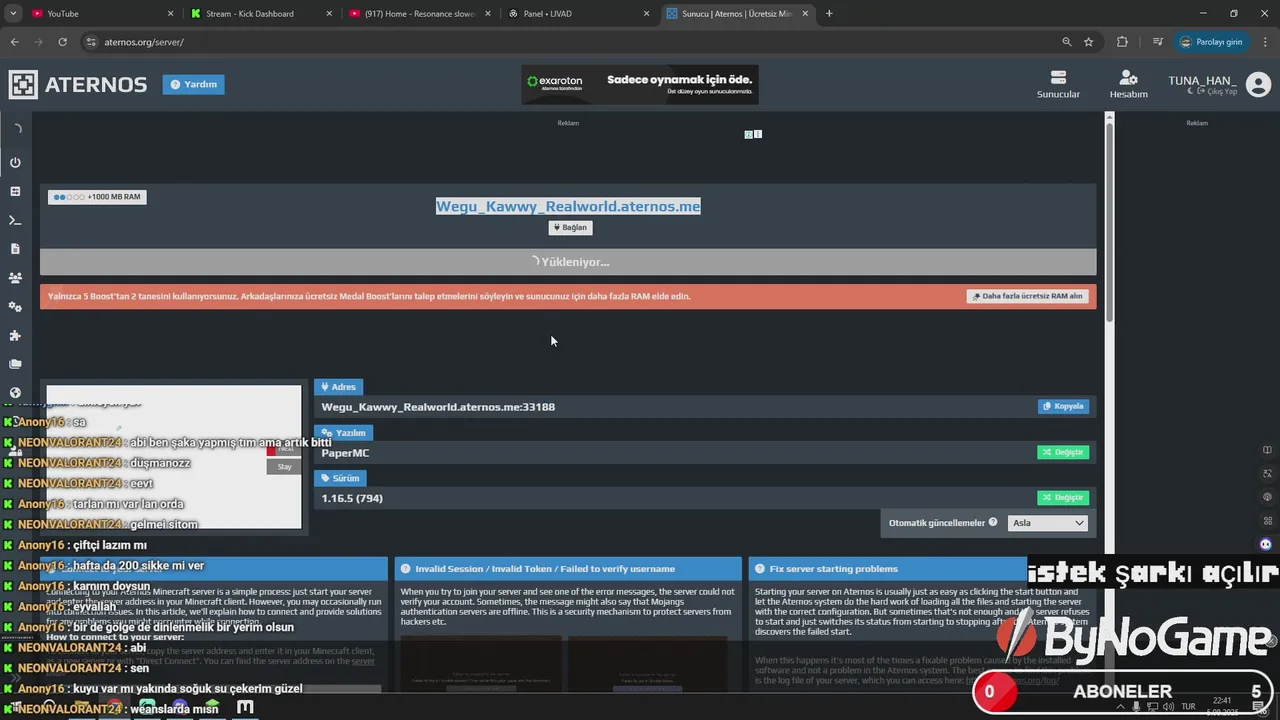Screen dimensions: 1280x720
Task: Open Otomatik güncellemeler dropdown set to Asla
Action: 1047,522
